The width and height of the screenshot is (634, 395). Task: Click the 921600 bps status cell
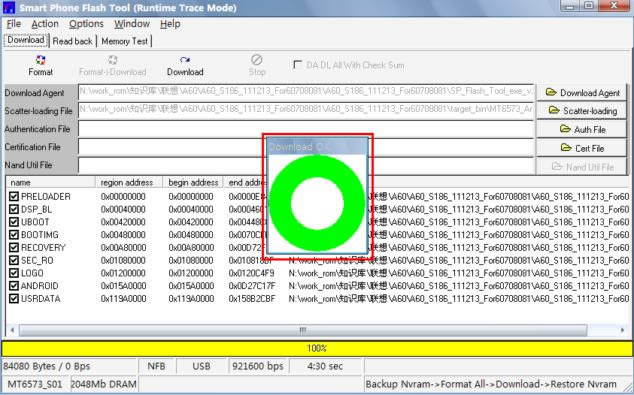pos(258,366)
